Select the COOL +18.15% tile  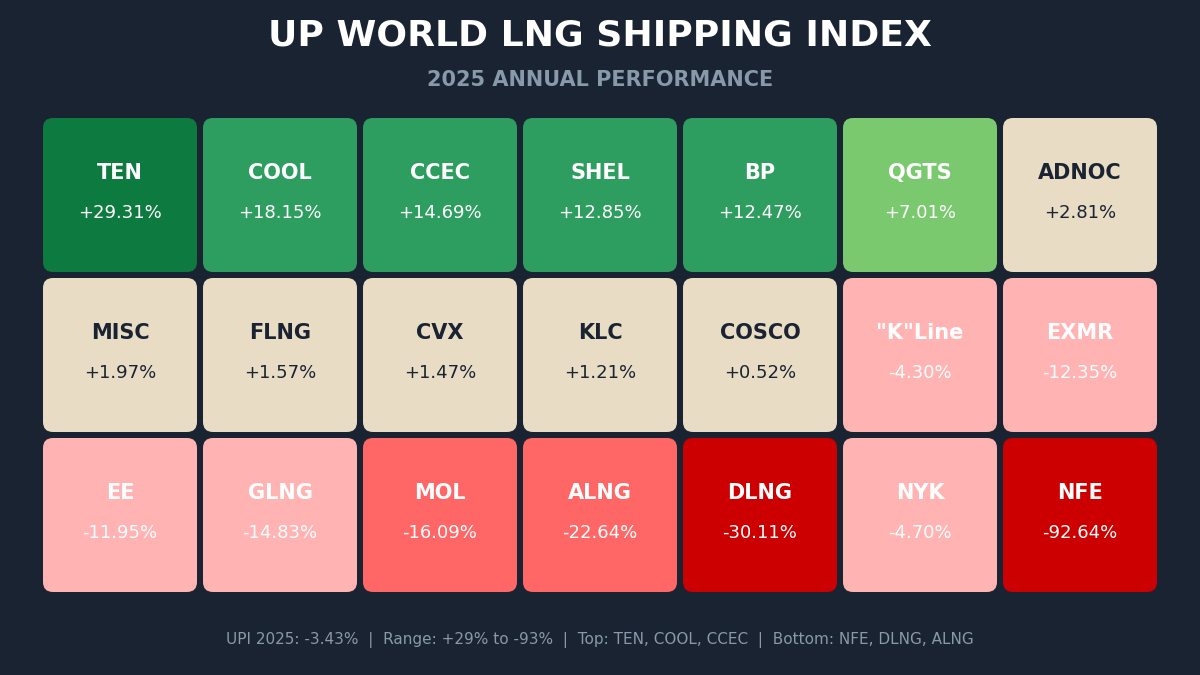(280, 195)
